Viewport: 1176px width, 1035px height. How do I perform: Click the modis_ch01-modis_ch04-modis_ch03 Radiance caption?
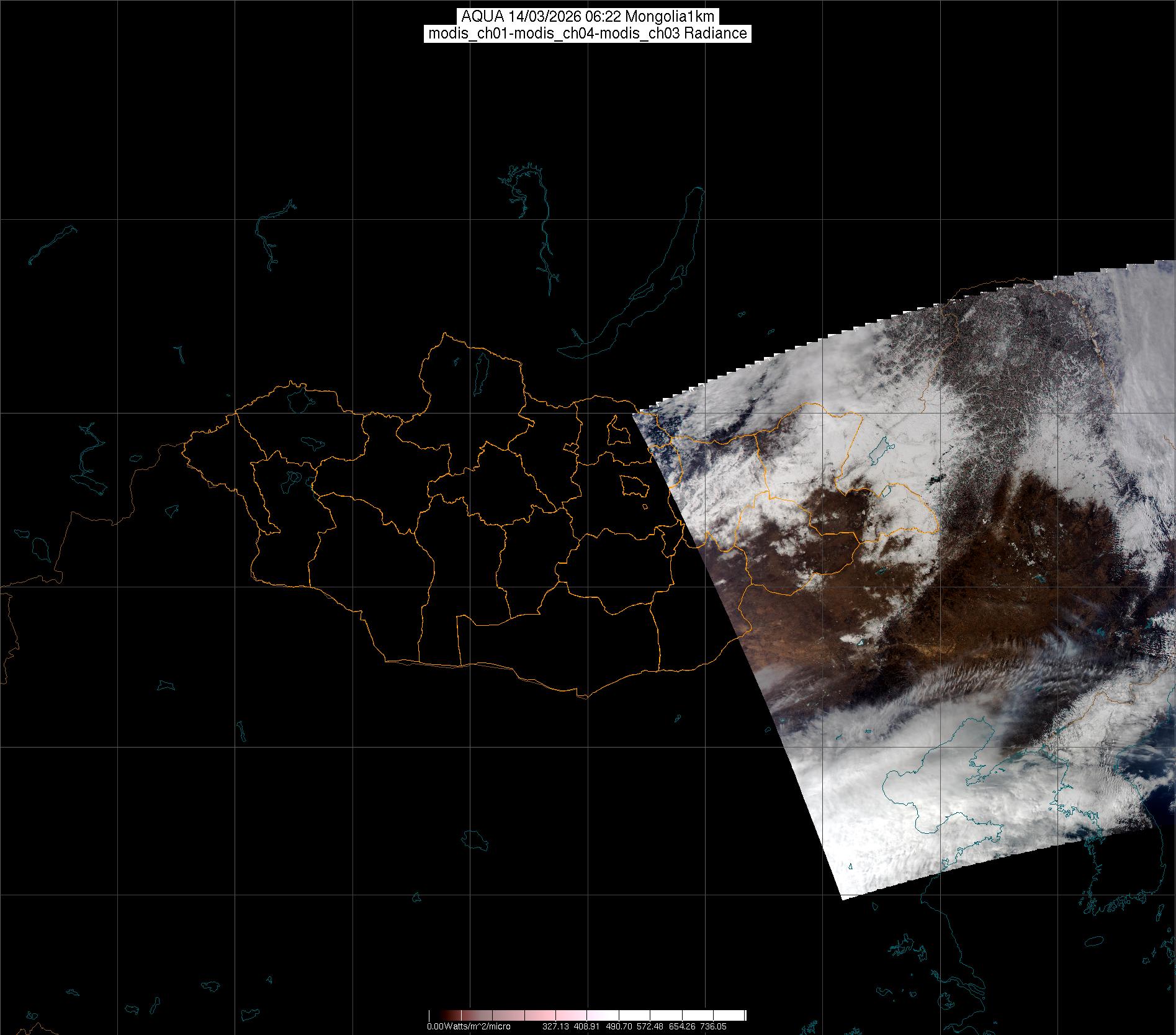587,34
